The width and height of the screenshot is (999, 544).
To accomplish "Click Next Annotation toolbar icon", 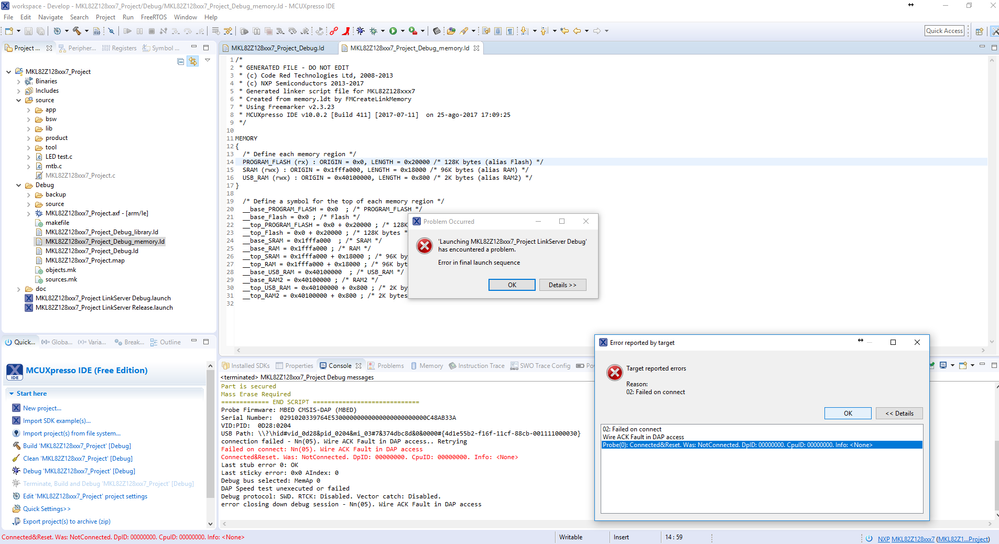I will click(524, 31).
